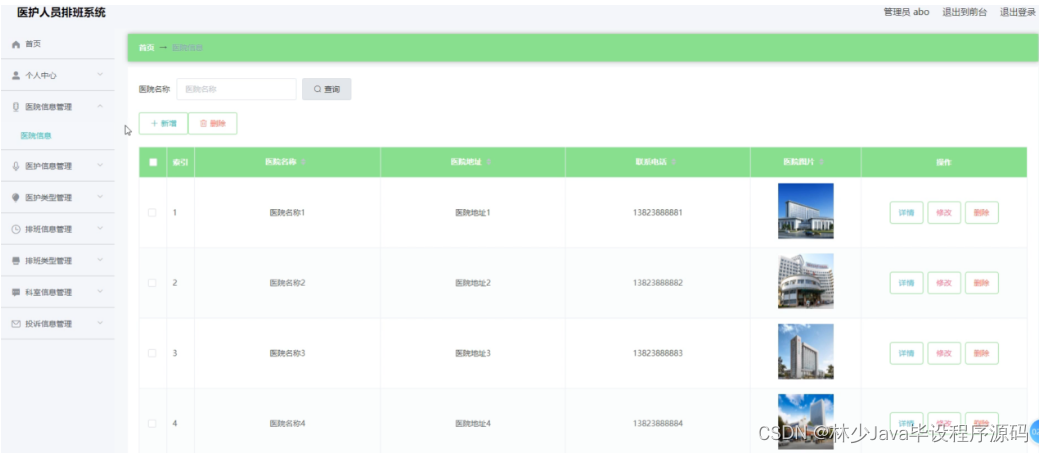Click 修改 for 医院名称2

pyautogui.click(x=944, y=283)
